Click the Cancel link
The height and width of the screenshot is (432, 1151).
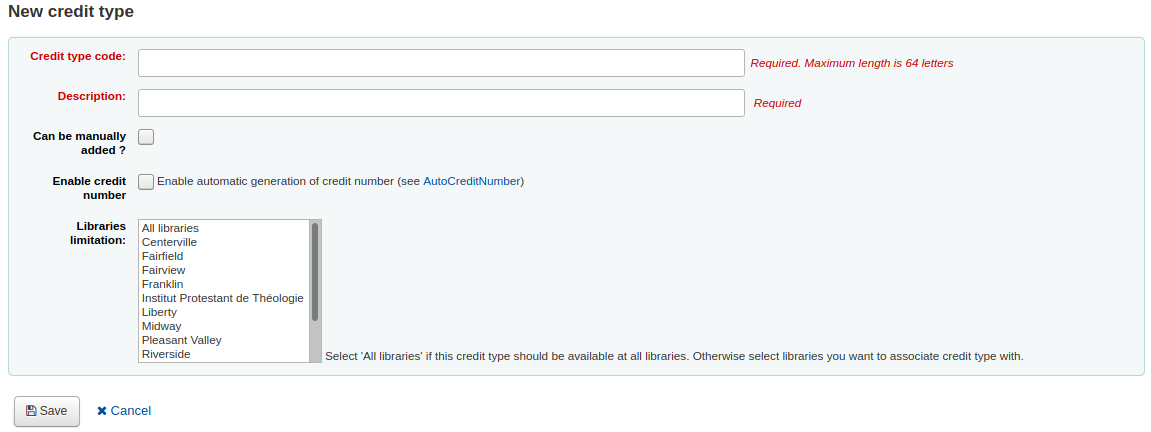click(130, 411)
